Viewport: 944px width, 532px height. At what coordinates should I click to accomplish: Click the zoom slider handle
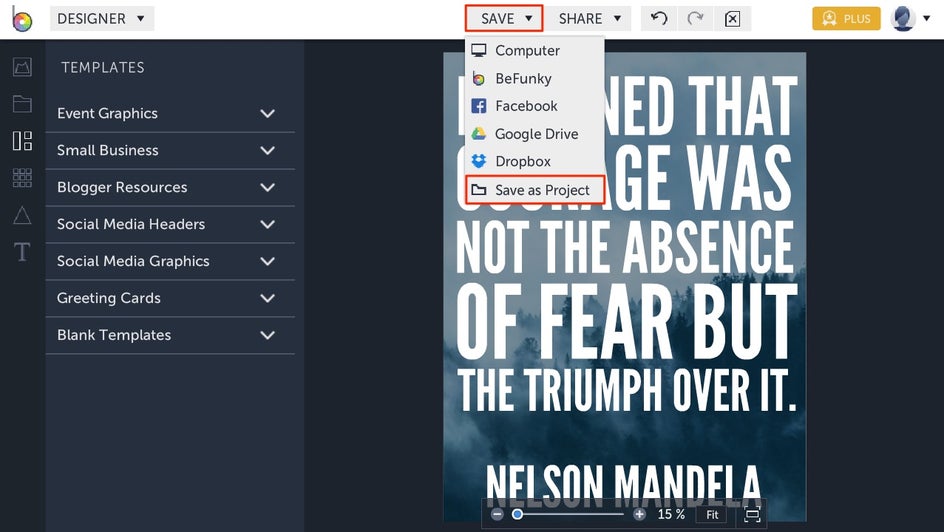coord(517,515)
